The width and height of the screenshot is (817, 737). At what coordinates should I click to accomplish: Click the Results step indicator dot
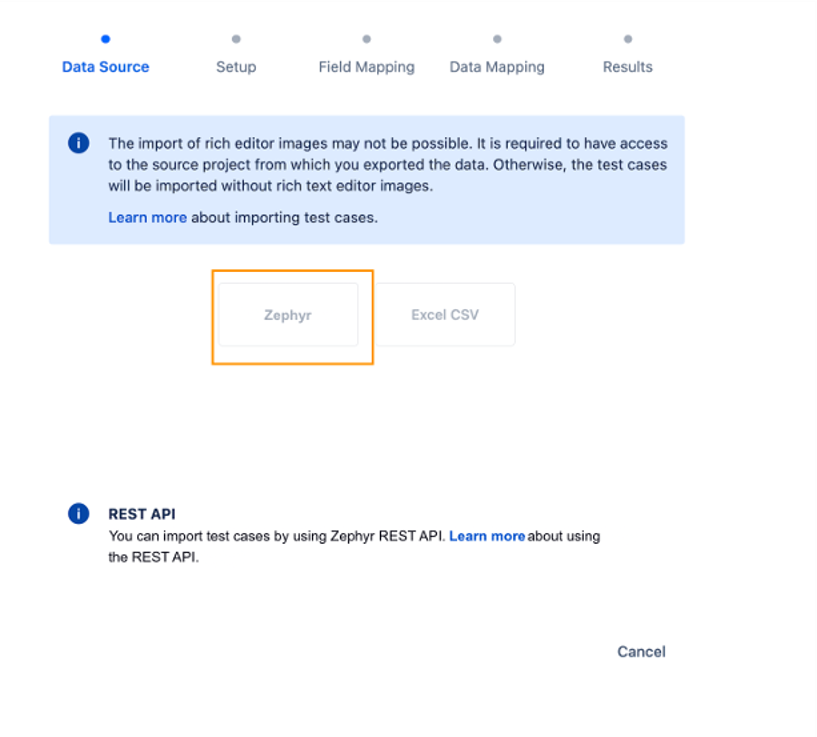[627, 41]
